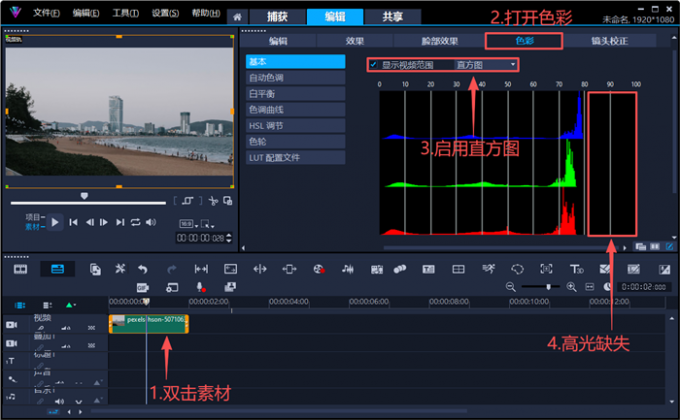Click the title track T icon
This screenshot has width=680, height=420.
click(10, 361)
